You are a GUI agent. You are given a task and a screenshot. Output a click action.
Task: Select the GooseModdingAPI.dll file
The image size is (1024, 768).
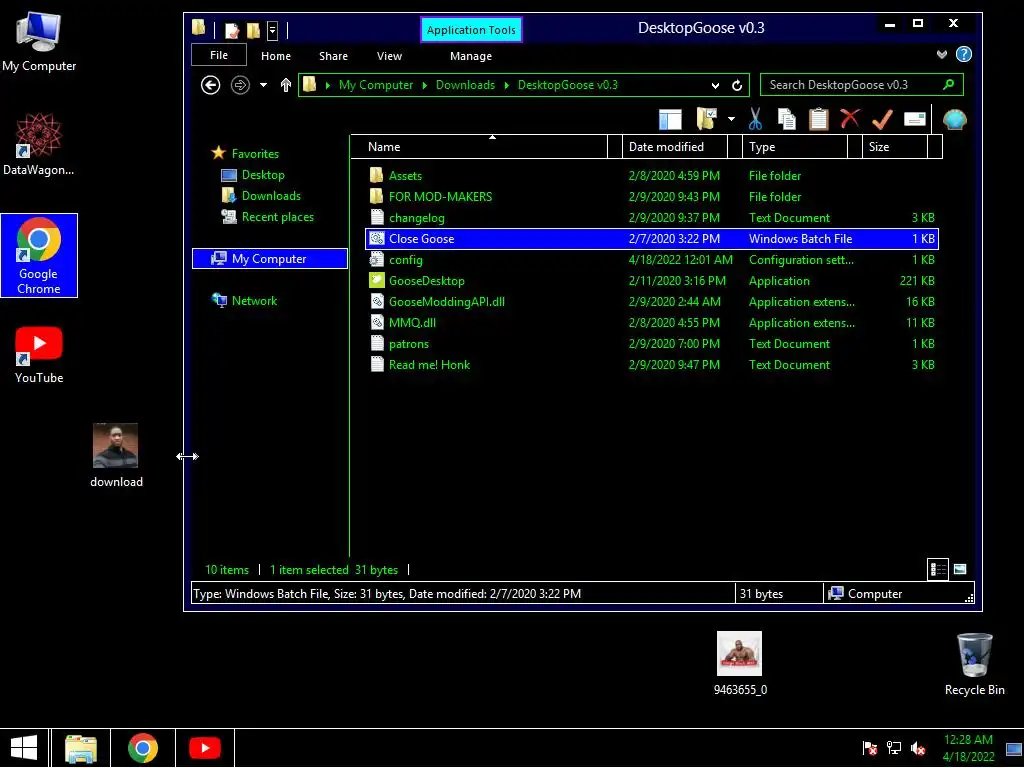pos(652,302)
